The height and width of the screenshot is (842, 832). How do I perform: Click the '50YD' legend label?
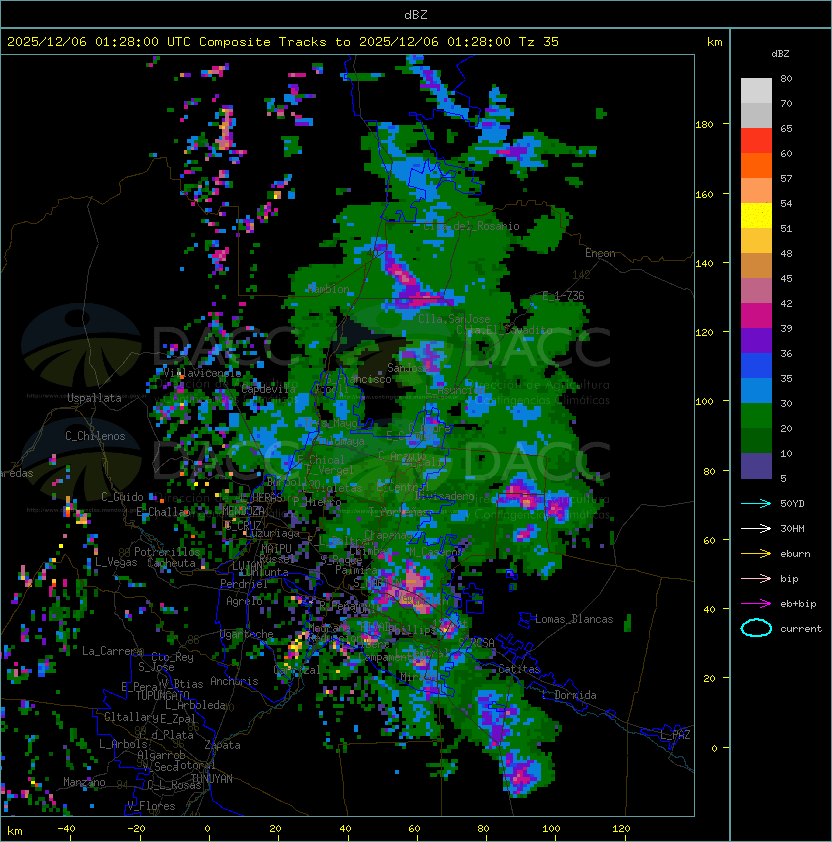click(792, 504)
